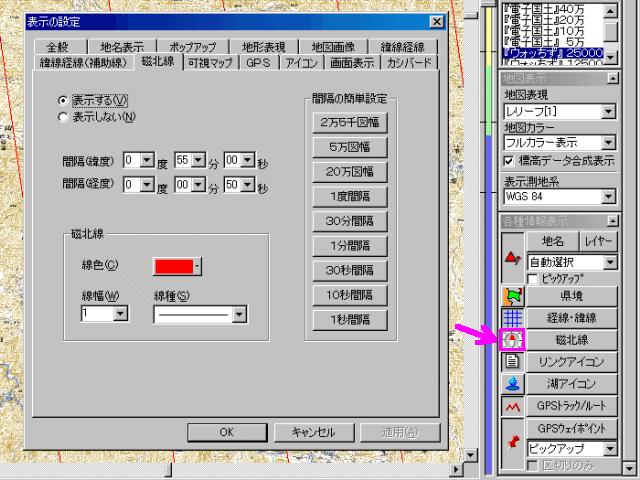Open the ピックアップ dropdown near the pushpin
The width and height of the screenshot is (640, 480).
(x=610, y=449)
